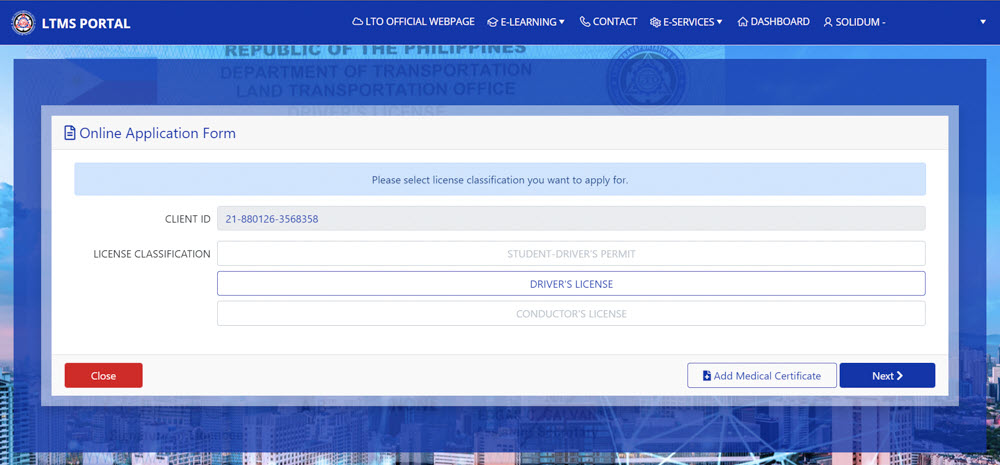Click the red Close button
Screen dimensions: 1000x465
pyautogui.click(x=103, y=376)
